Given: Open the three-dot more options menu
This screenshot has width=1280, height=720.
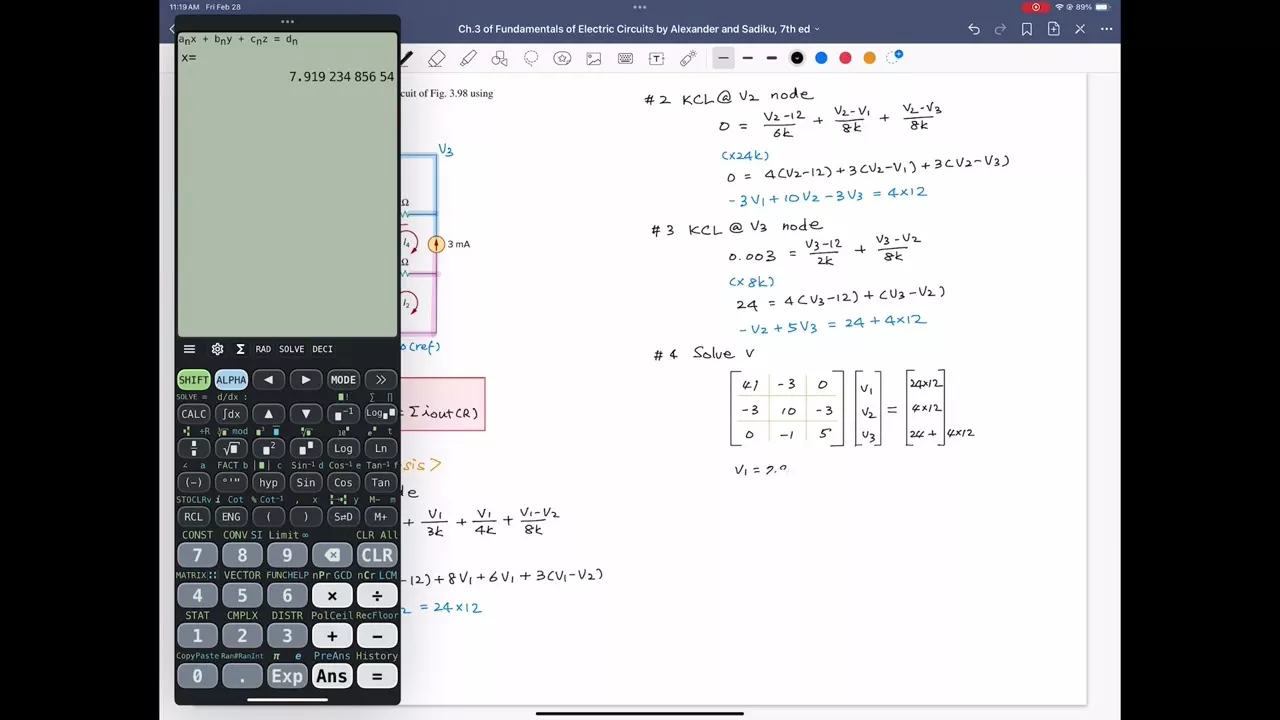Looking at the screenshot, I should 1106,30.
